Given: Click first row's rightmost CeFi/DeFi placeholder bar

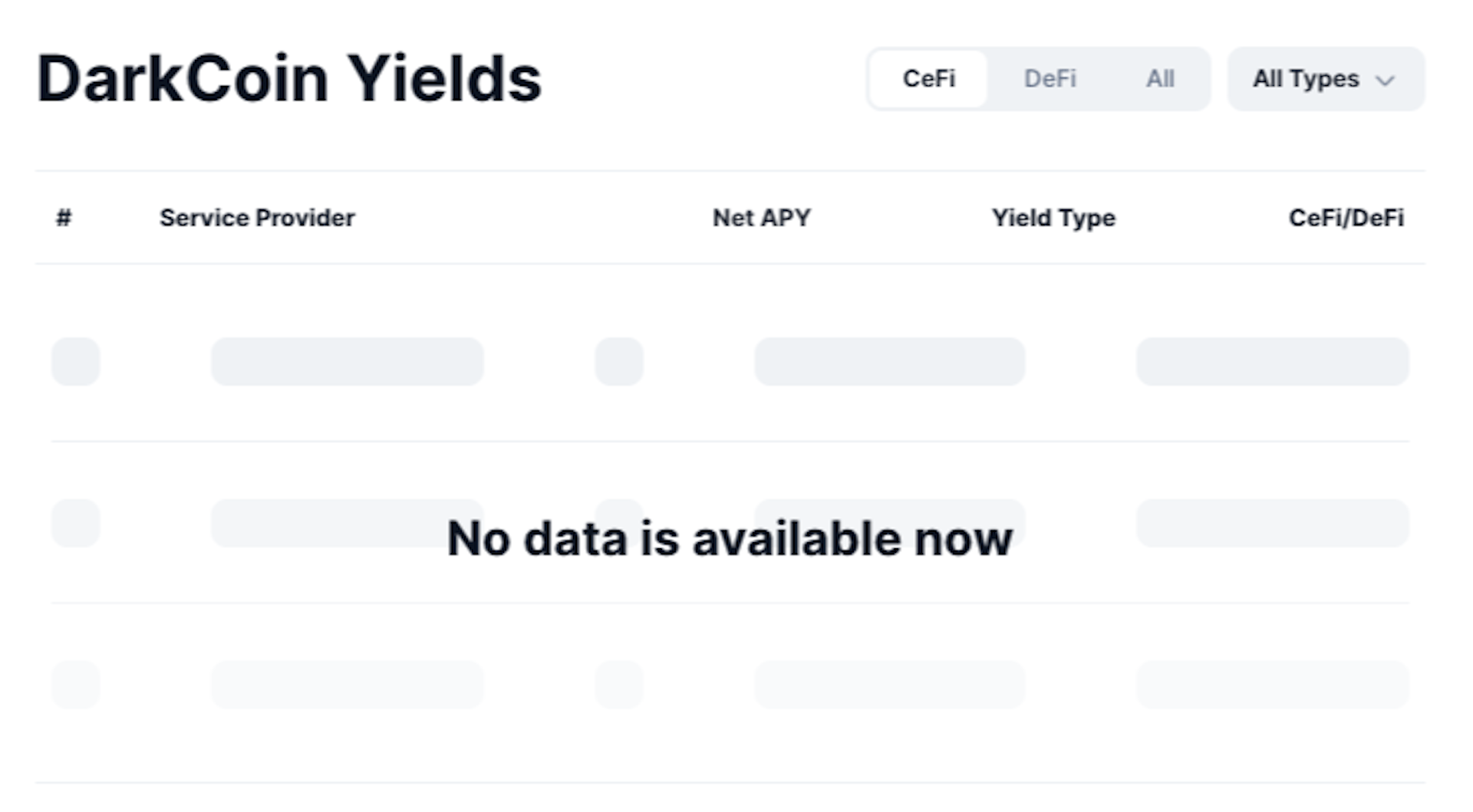Looking at the screenshot, I should coord(1272,361).
